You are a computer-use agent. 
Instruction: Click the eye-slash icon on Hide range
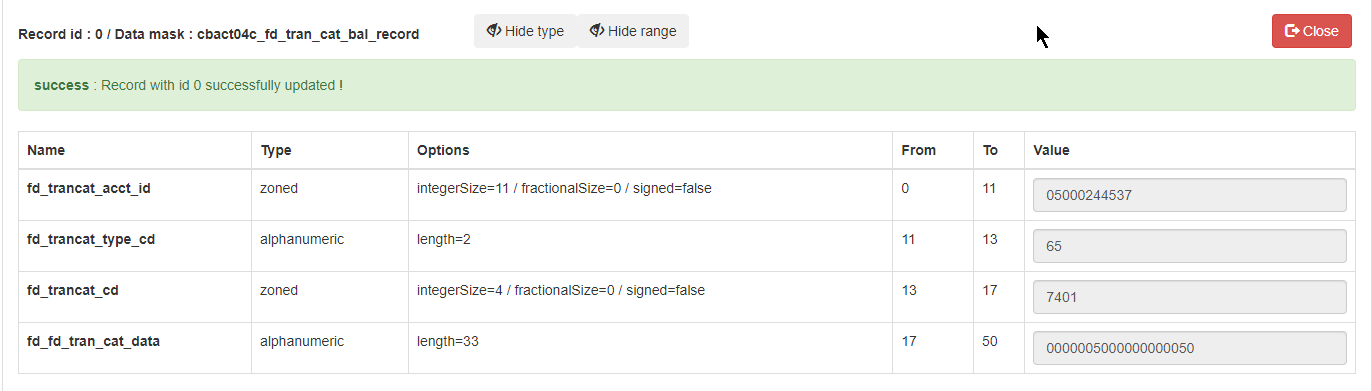click(597, 31)
